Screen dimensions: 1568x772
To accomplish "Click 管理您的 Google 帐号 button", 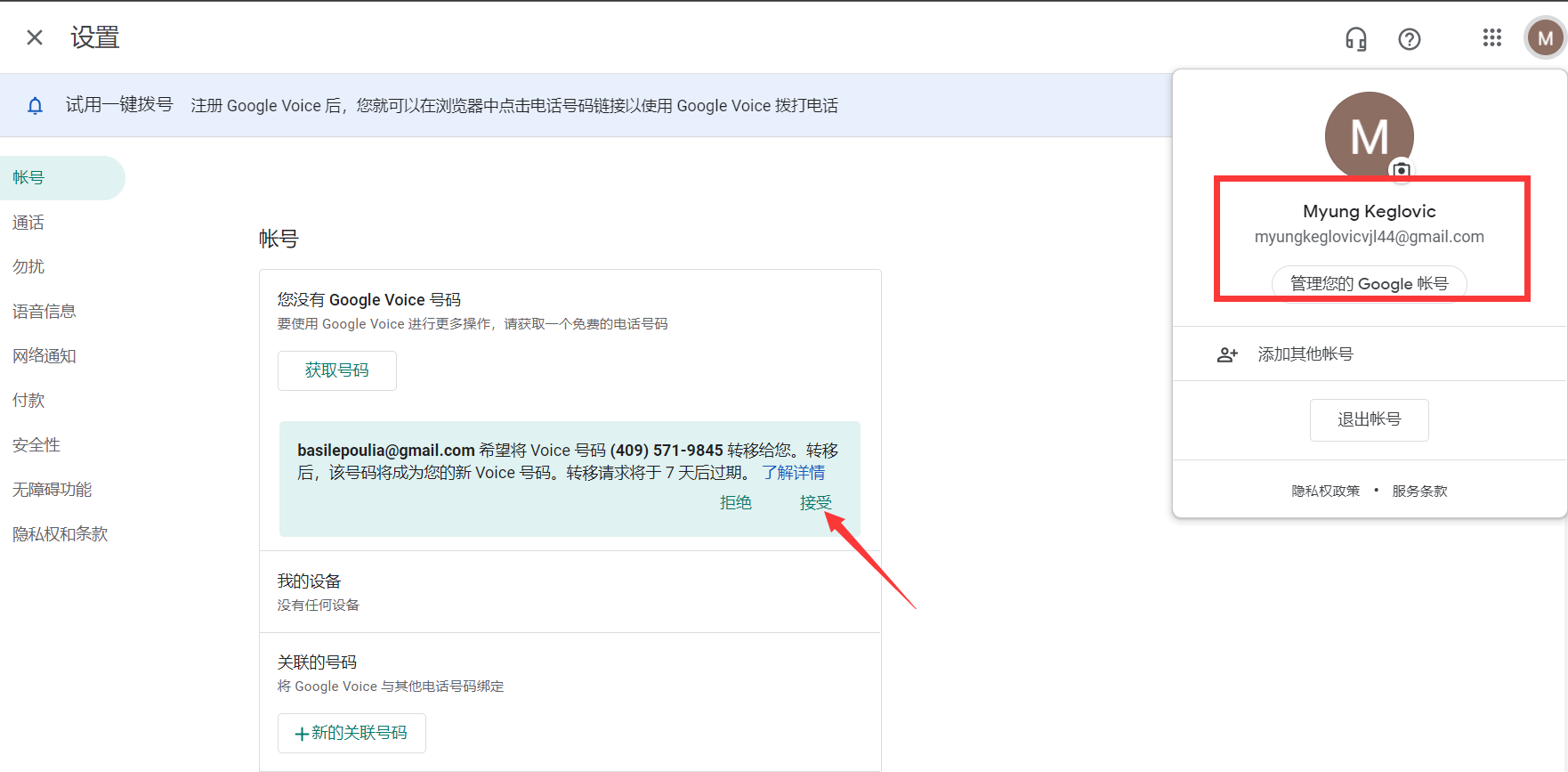I will click(1370, 284).
